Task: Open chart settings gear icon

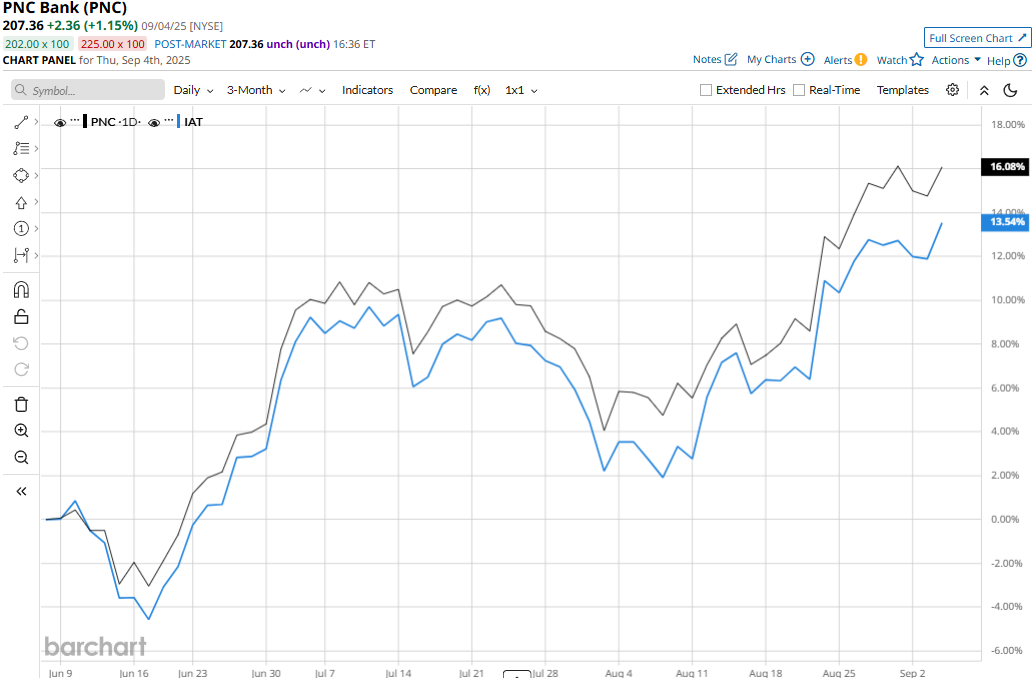Action: [x=952, y=90]
